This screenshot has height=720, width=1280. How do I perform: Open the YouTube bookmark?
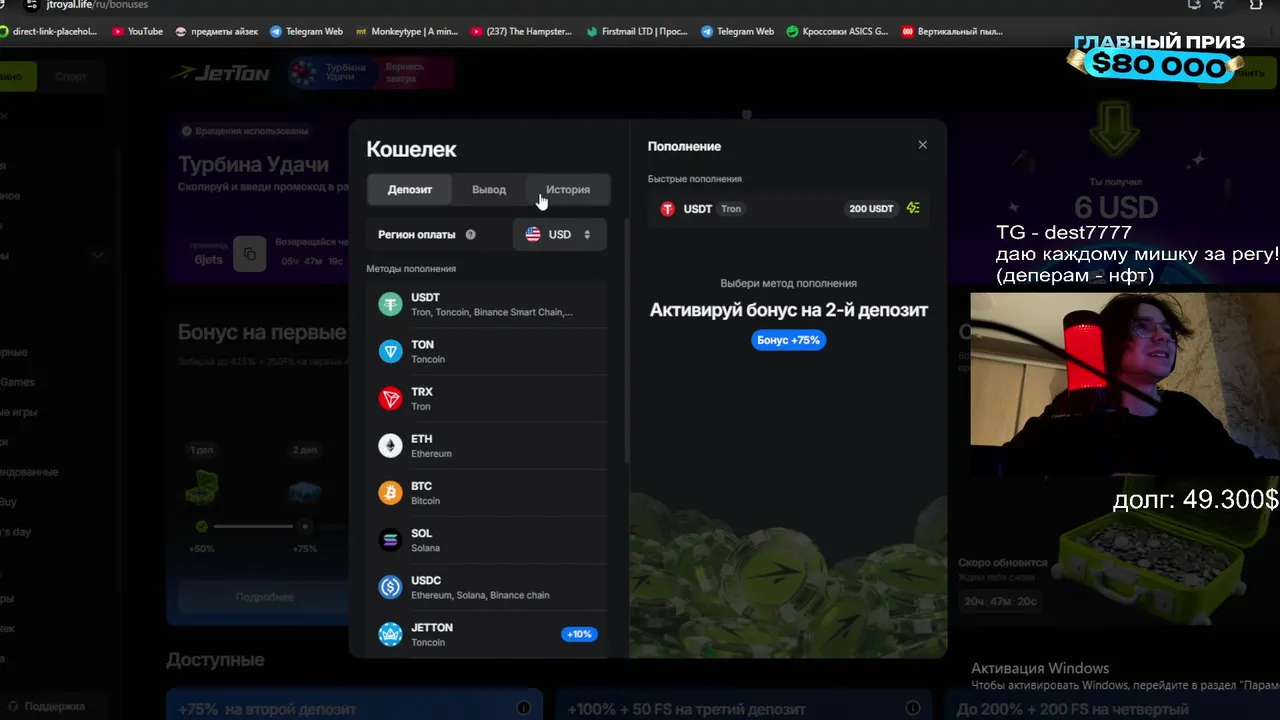(137, 31)
